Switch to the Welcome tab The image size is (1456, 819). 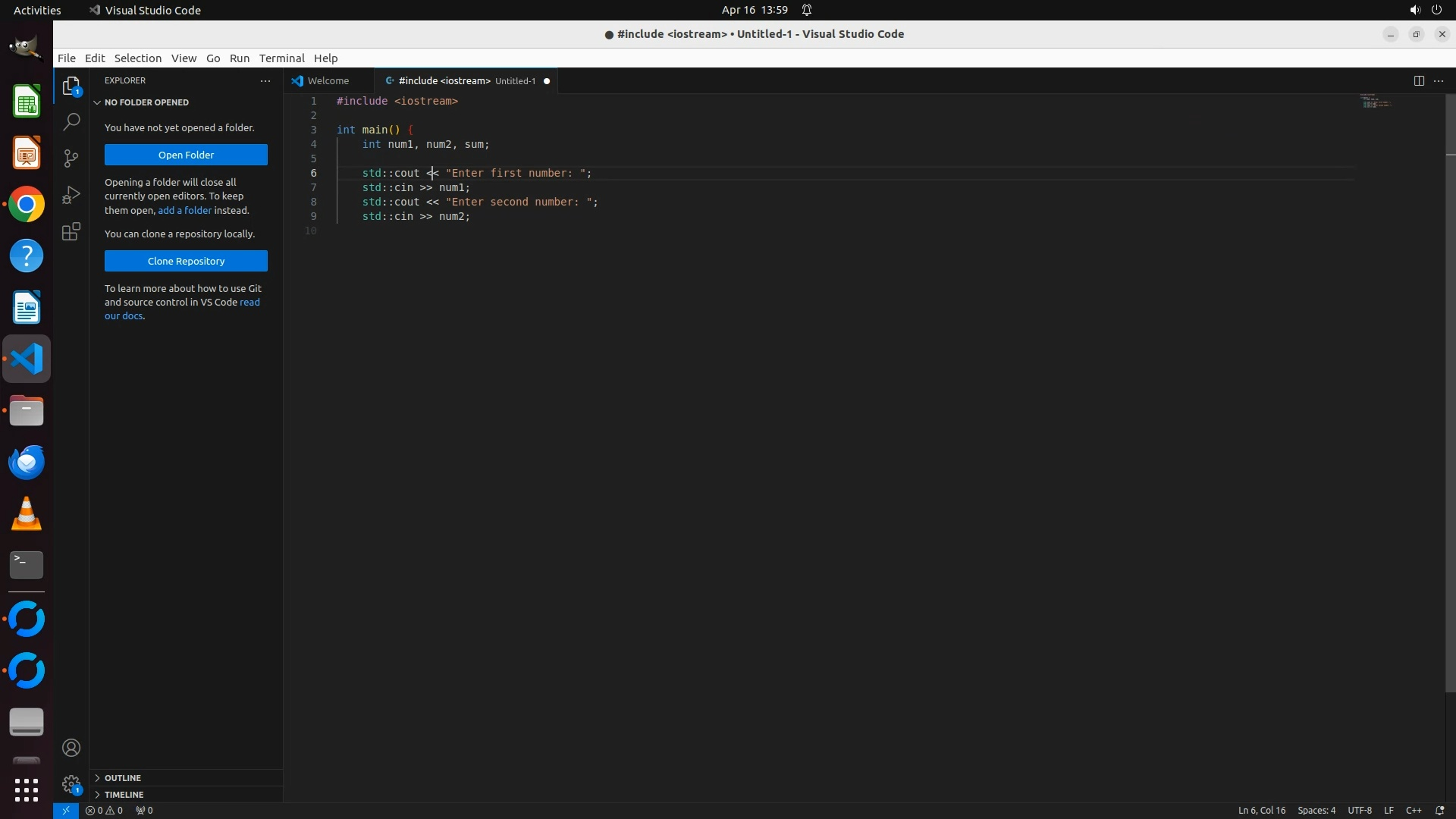328,81
